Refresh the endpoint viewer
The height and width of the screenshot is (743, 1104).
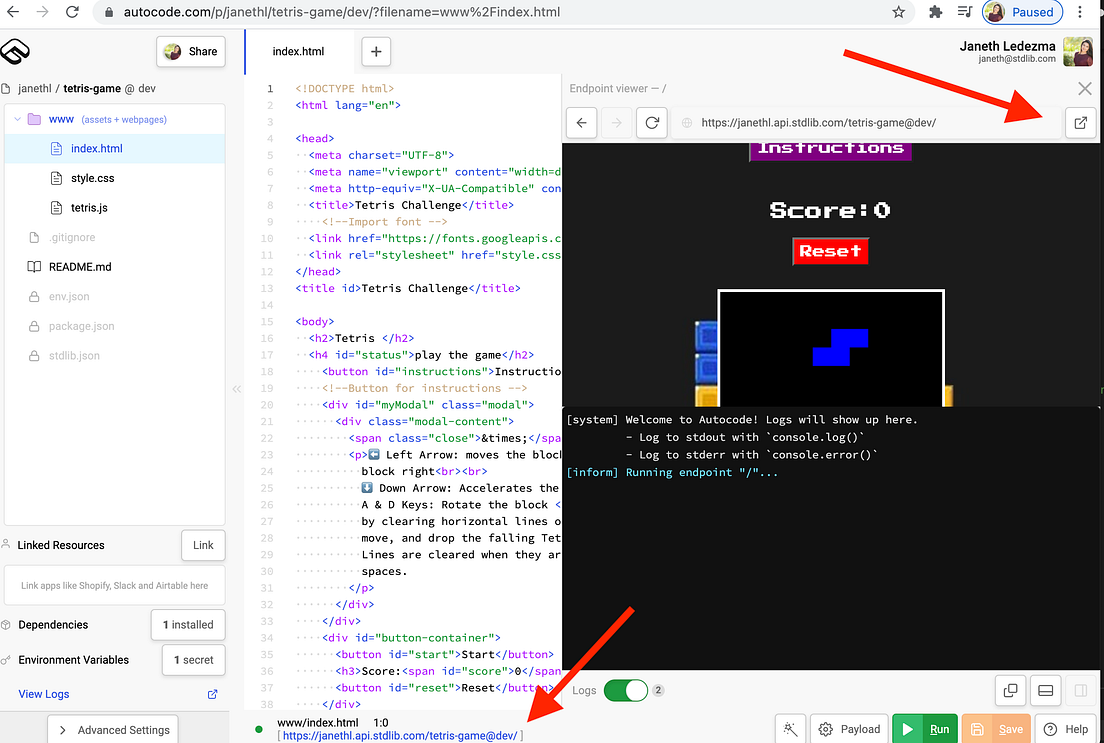pos(653,123)
